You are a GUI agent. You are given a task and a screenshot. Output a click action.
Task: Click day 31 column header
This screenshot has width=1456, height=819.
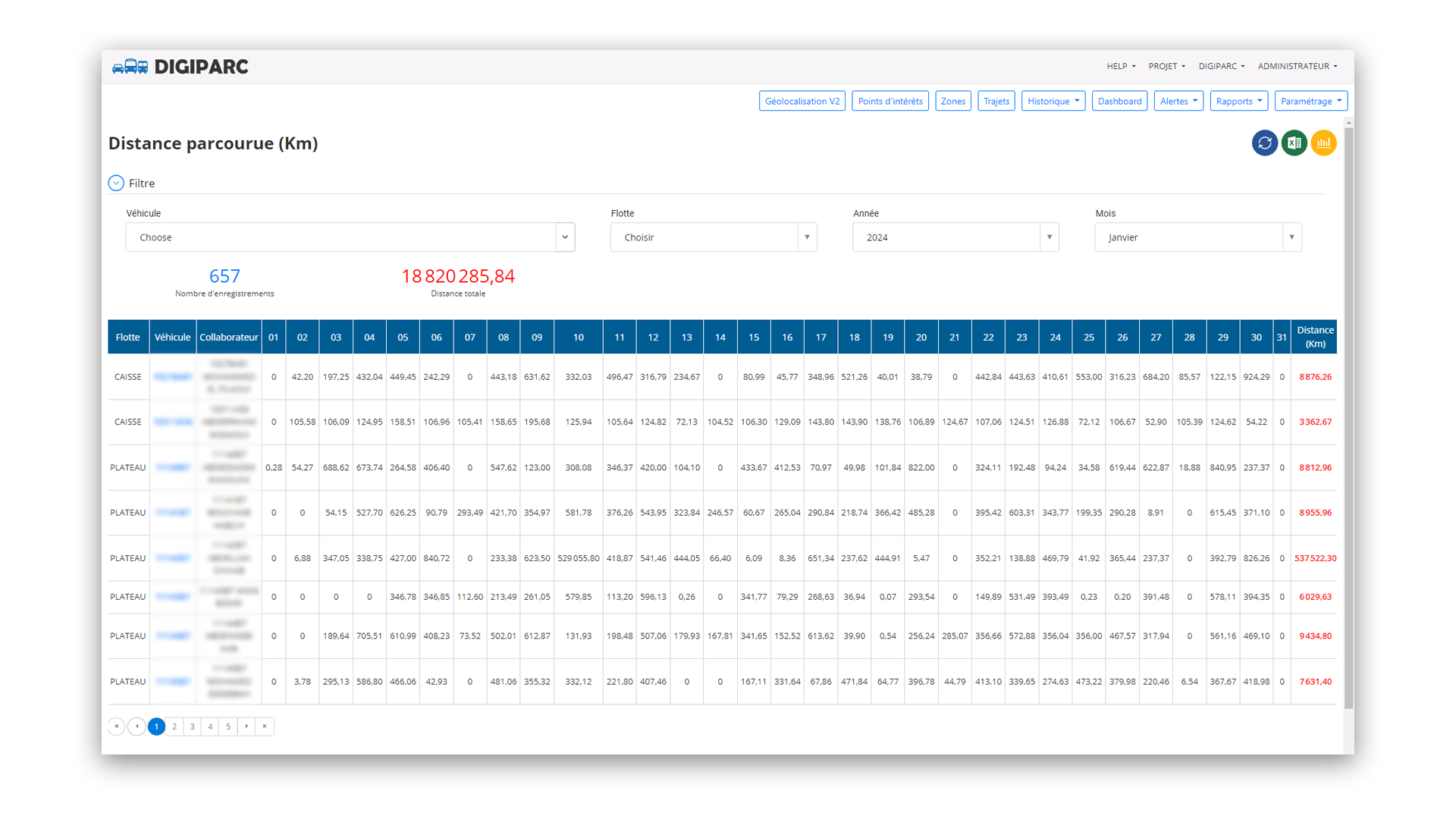pyautogui.click(x=1282, y=337)
